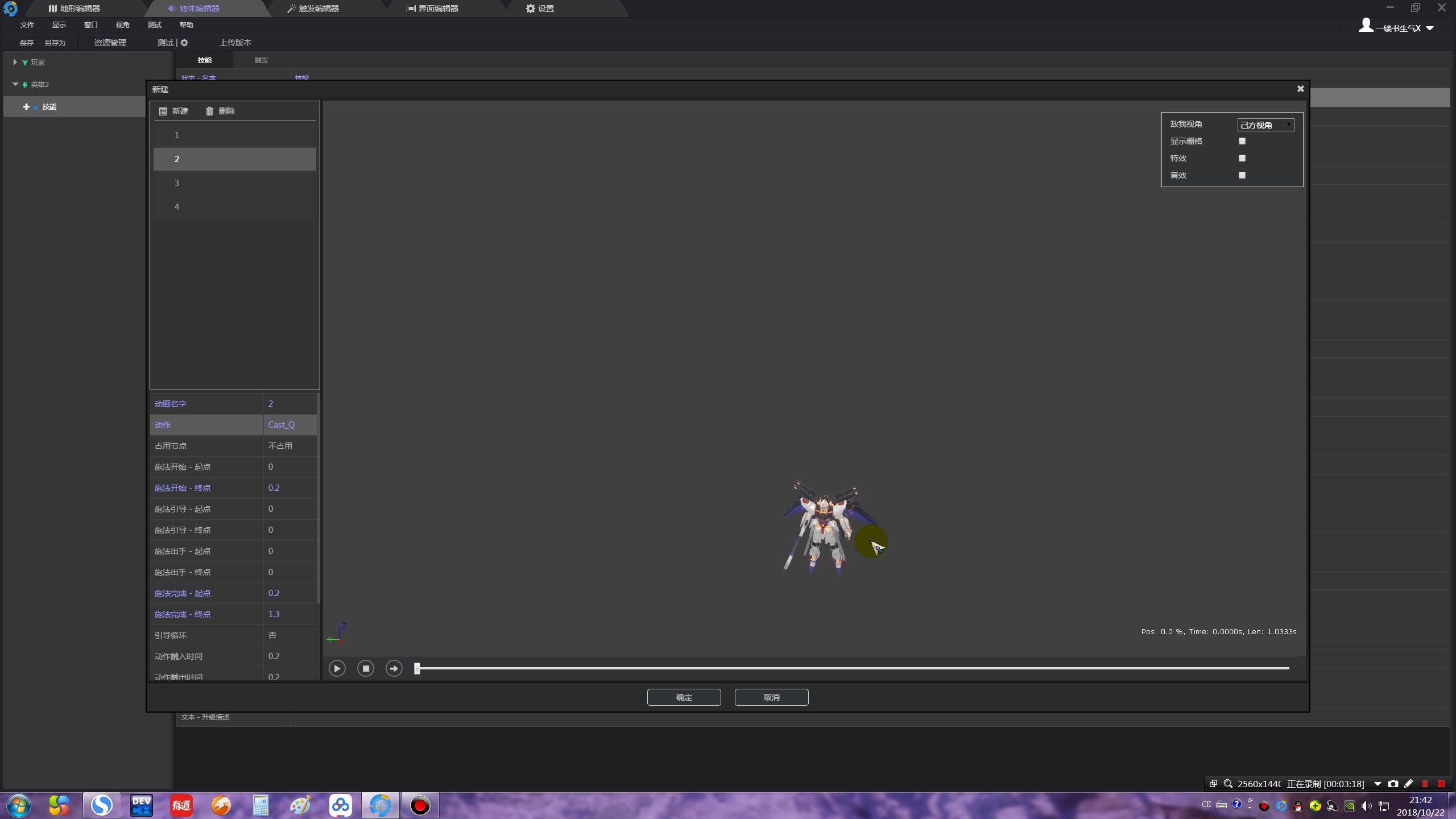Collapse the 英雄2 tree node
This screenshot has width=1456, height=819.
click(15, 84)
